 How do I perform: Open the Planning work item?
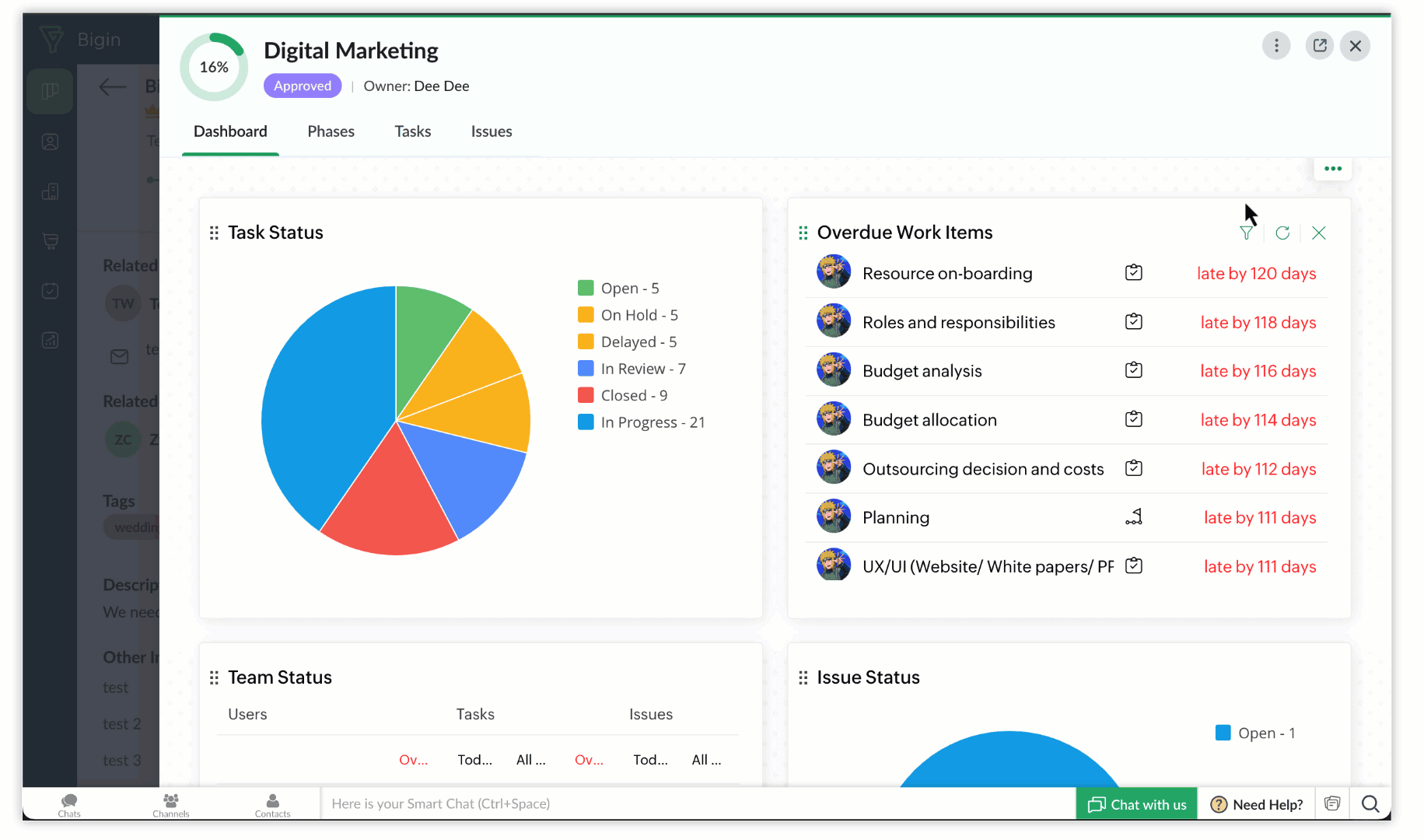pyautogui.click(x=895, y=517)
